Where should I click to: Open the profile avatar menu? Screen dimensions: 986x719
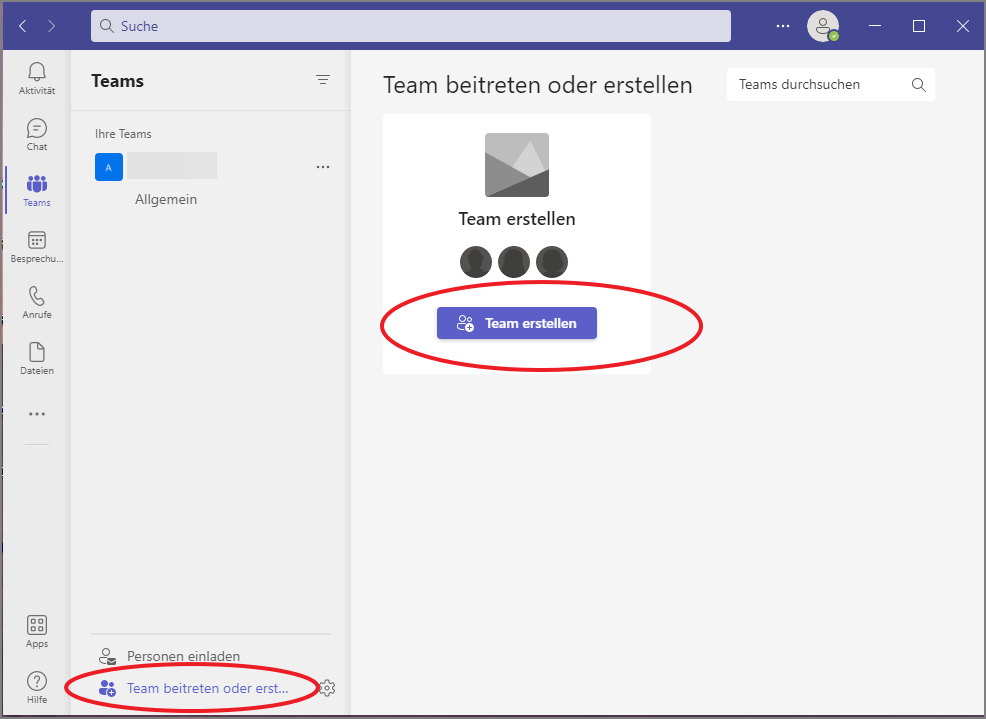click(823, 26)
